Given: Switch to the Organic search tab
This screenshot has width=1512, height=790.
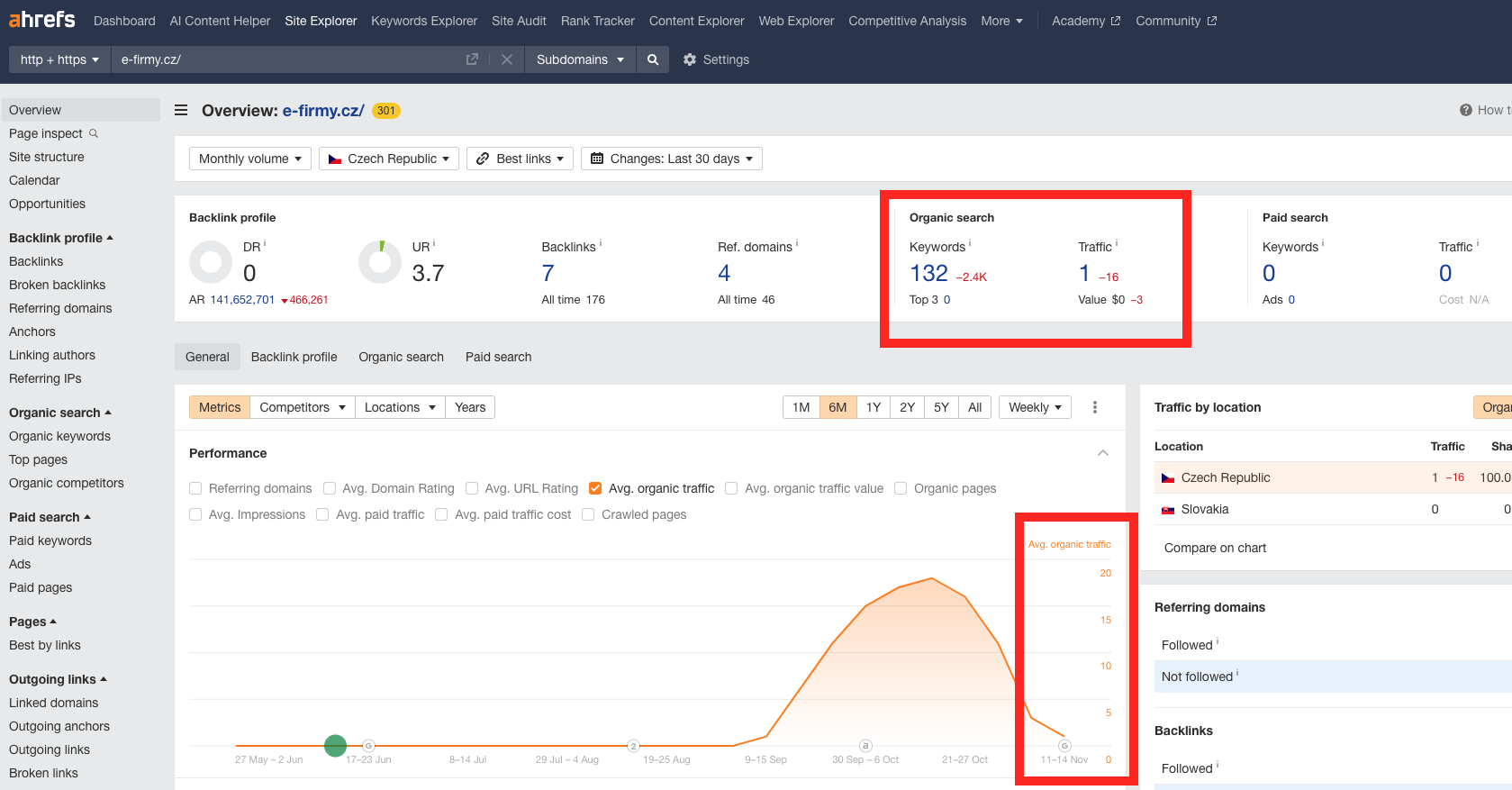Looking at the screenshot, I should click(x=401, y=357).
